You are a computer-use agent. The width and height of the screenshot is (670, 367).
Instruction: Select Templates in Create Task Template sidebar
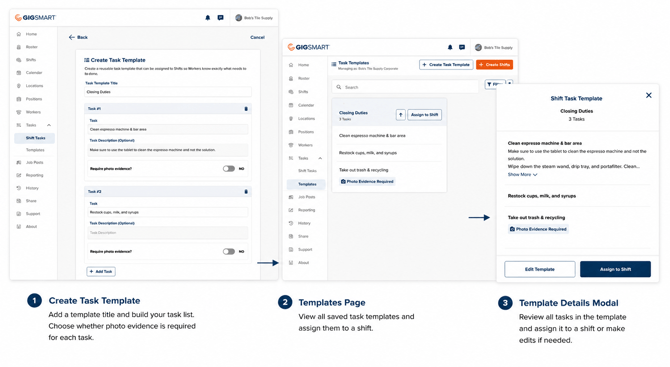coord(35,150)
